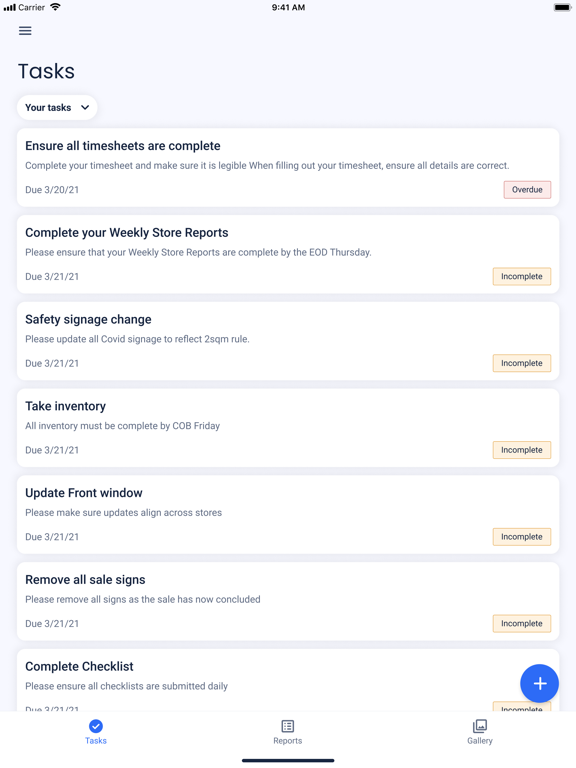Expand the Your tasks filter dropdown
The height and width of the screenshot is (768, 576).
[x=57, y=107]
